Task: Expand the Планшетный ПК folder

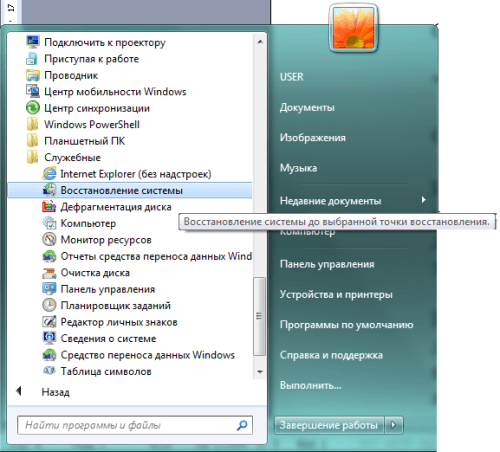Action: (76, 141)
